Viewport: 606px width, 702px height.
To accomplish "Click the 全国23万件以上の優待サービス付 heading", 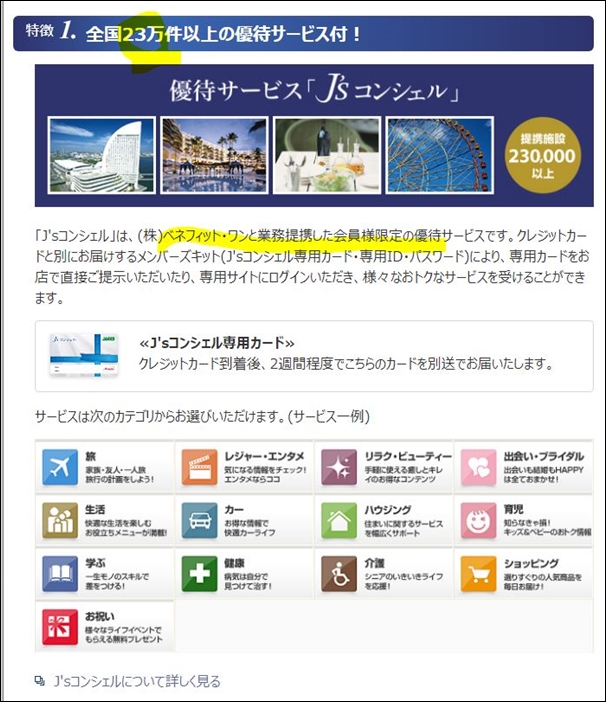I will coord(223,34).
